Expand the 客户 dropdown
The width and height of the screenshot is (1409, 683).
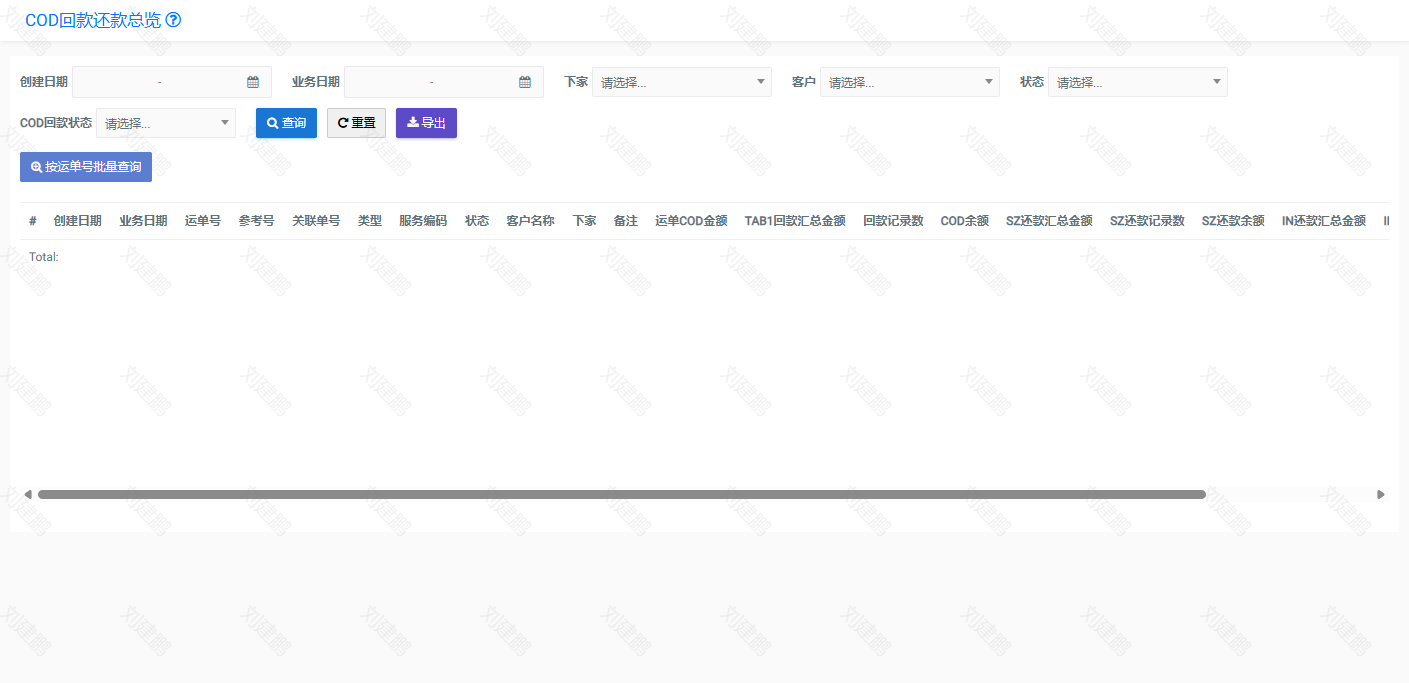point(909,82)
